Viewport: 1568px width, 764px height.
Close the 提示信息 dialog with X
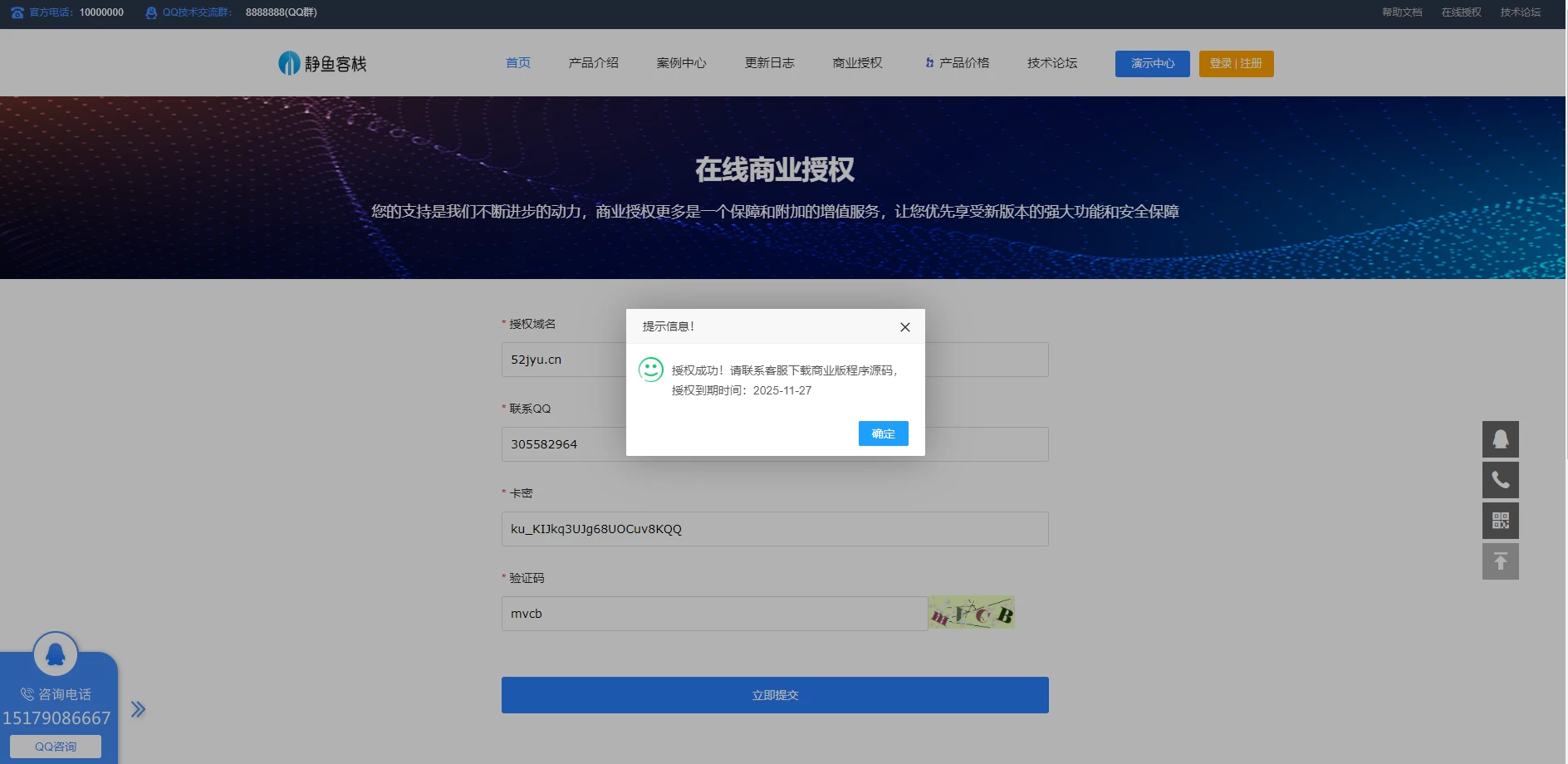click(904, 327)
